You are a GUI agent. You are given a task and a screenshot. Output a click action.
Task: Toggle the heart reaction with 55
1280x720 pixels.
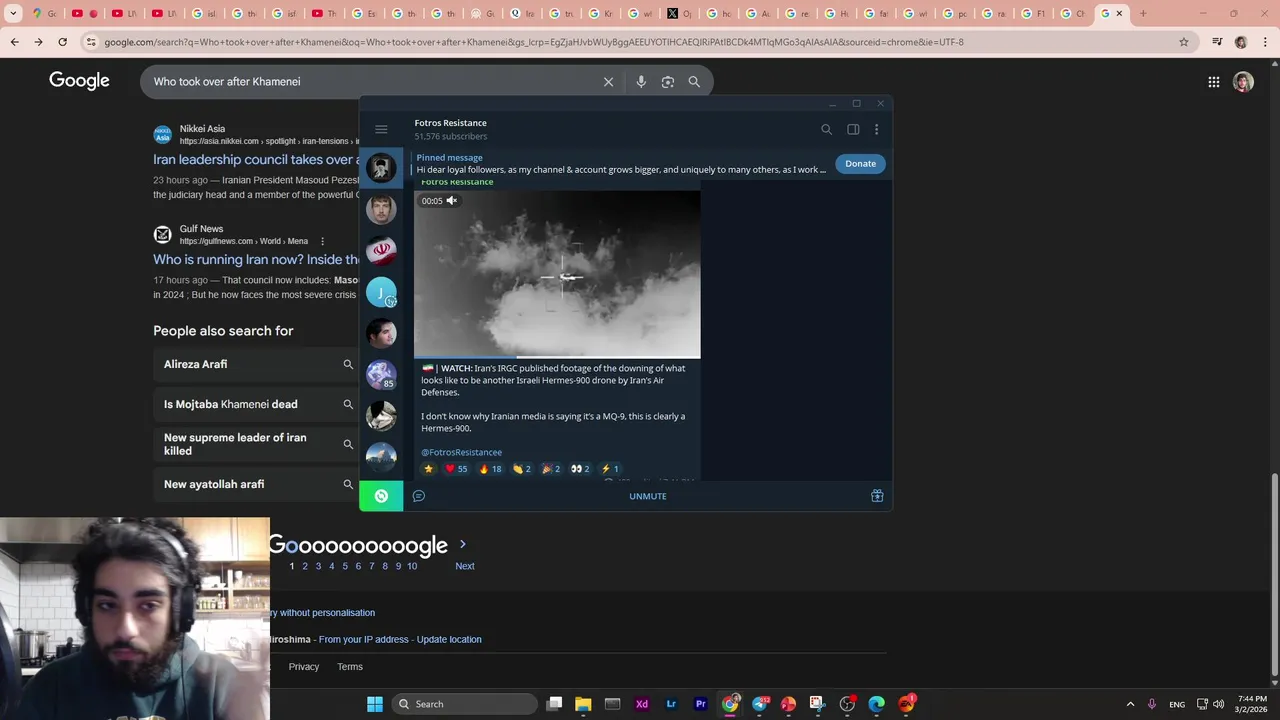[x=456, y=468]
